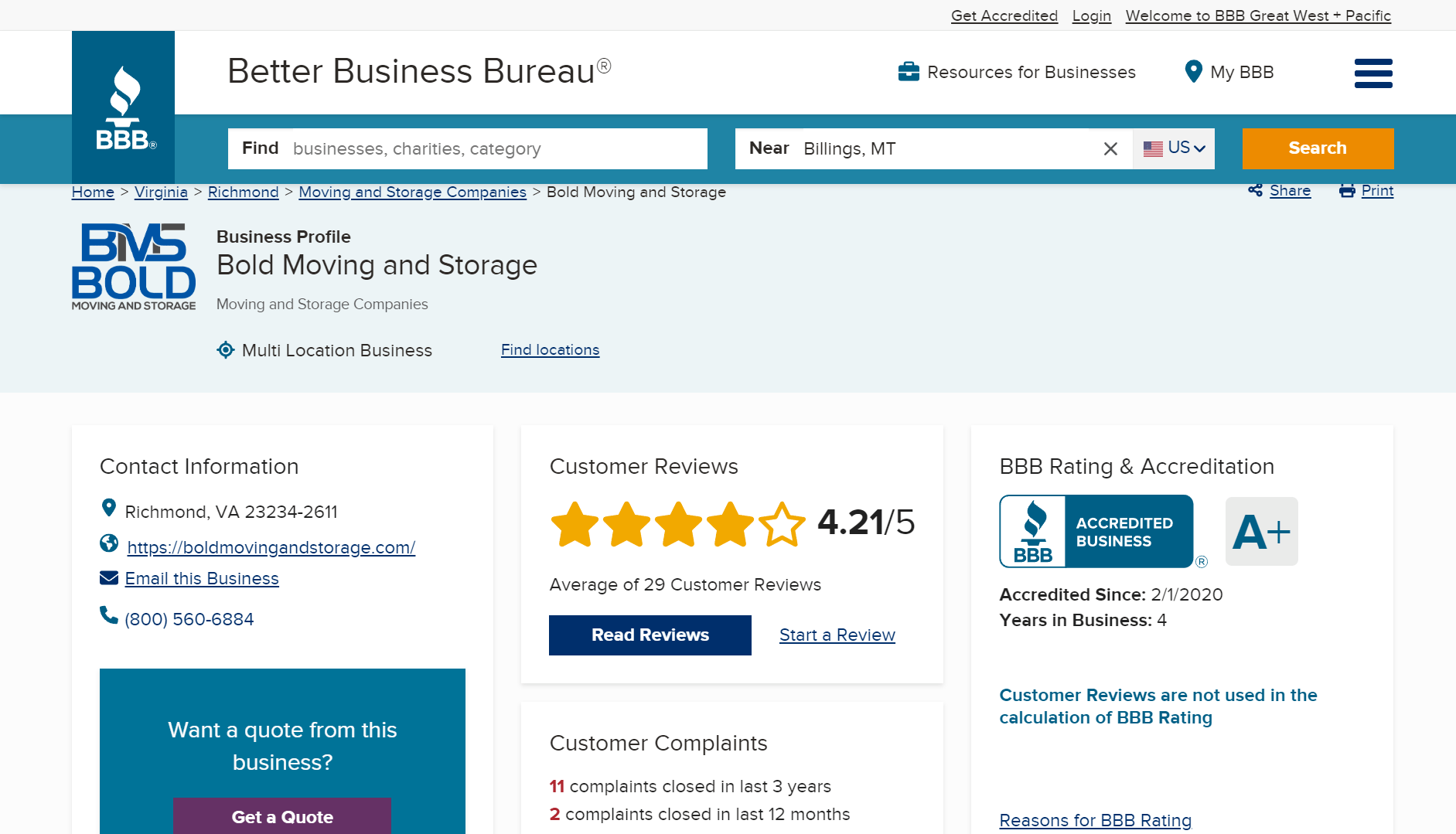This screenshot has width=1456, height=834.
Task: Click Years in Business: 4 text
Action: coord(1083,620)
